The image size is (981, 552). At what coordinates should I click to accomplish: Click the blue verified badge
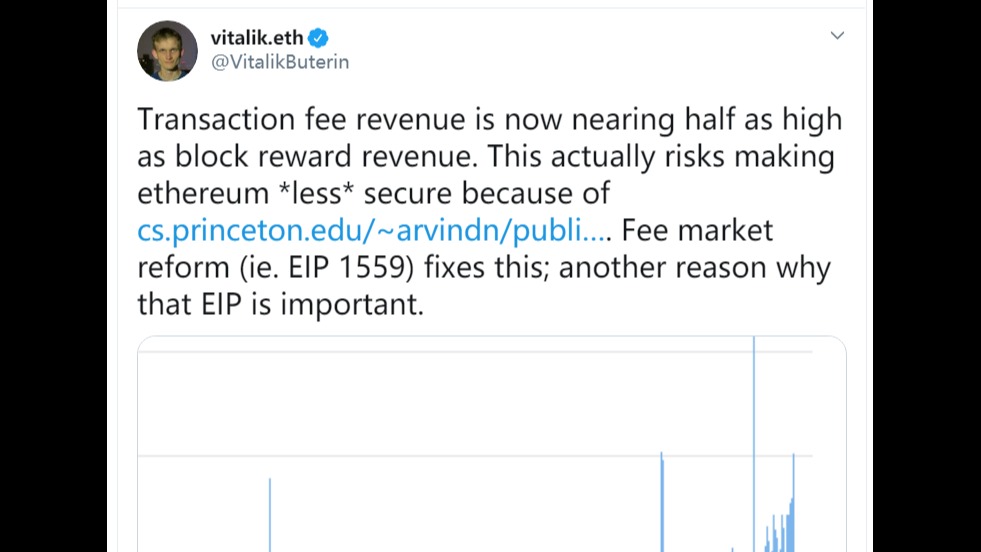[318, 38]
